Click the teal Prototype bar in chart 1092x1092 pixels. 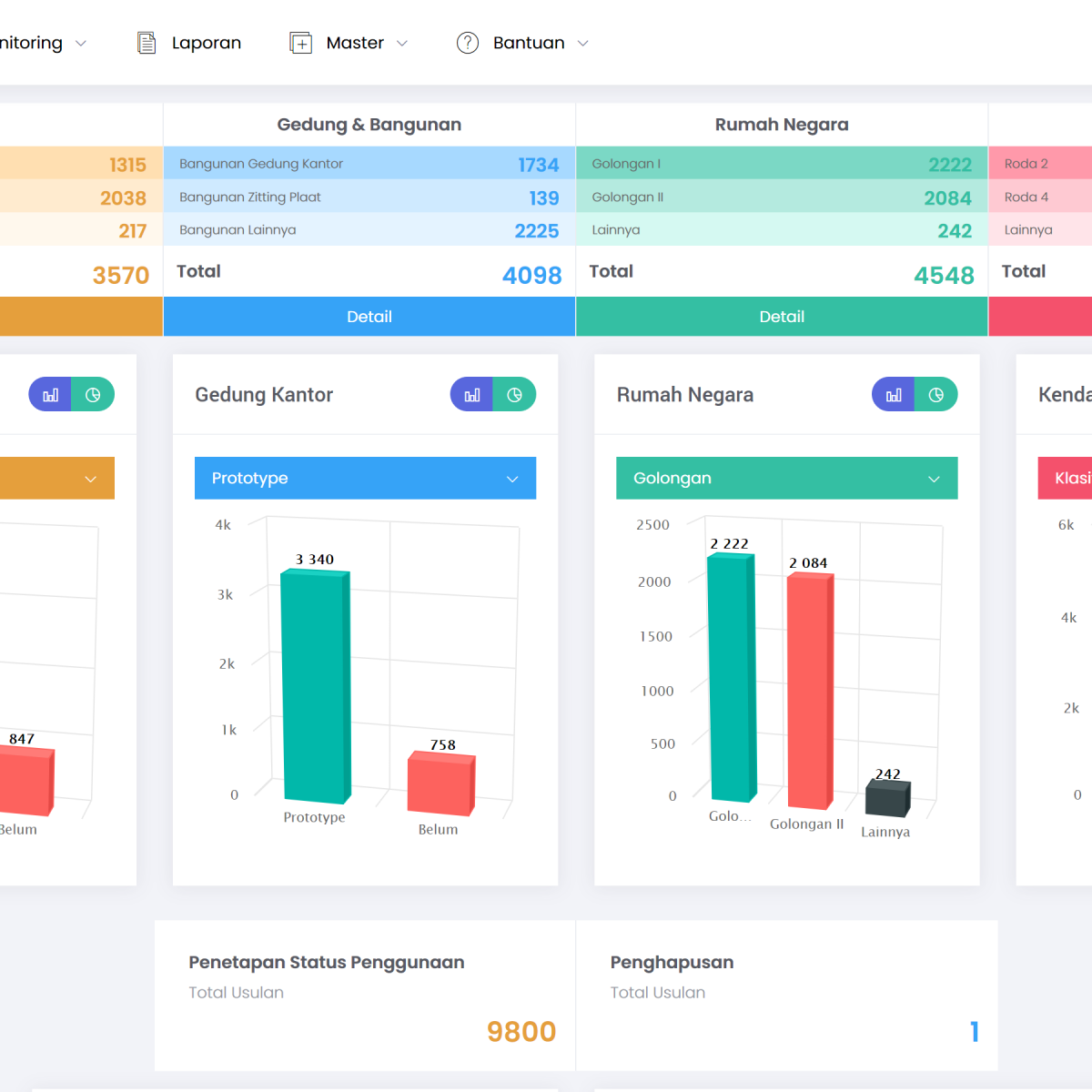315,687
